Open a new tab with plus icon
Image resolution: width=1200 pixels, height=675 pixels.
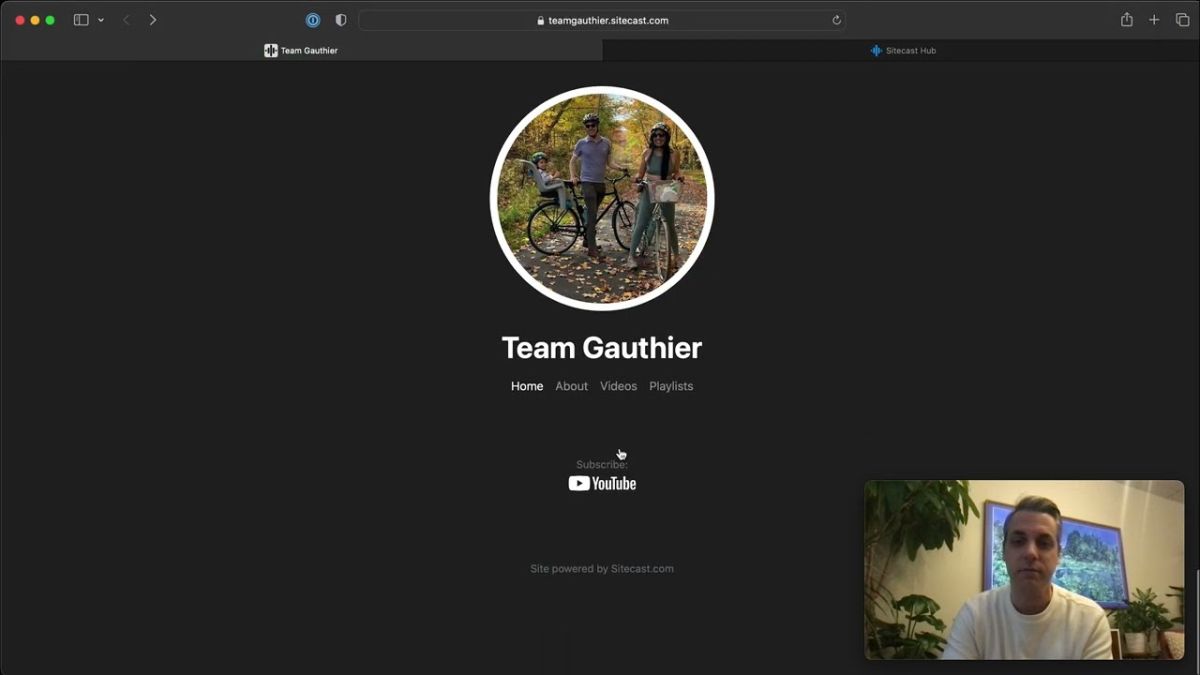[x=1154, y=20]
